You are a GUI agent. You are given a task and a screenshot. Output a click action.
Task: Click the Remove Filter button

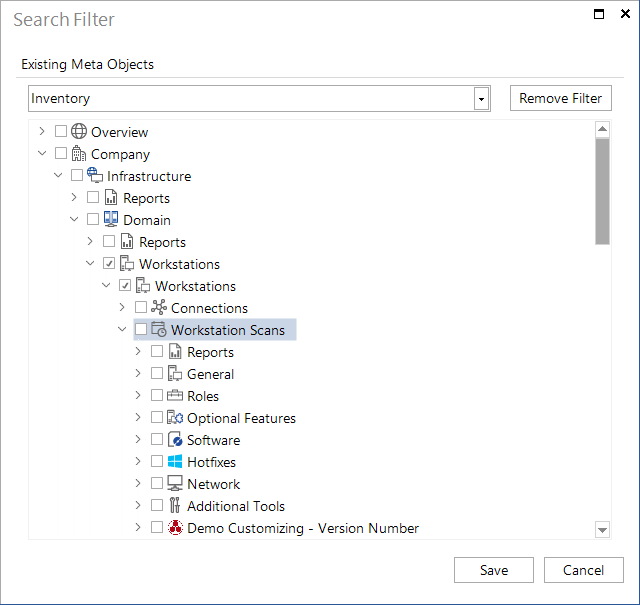pyautogui.click(x=560, y=98)
